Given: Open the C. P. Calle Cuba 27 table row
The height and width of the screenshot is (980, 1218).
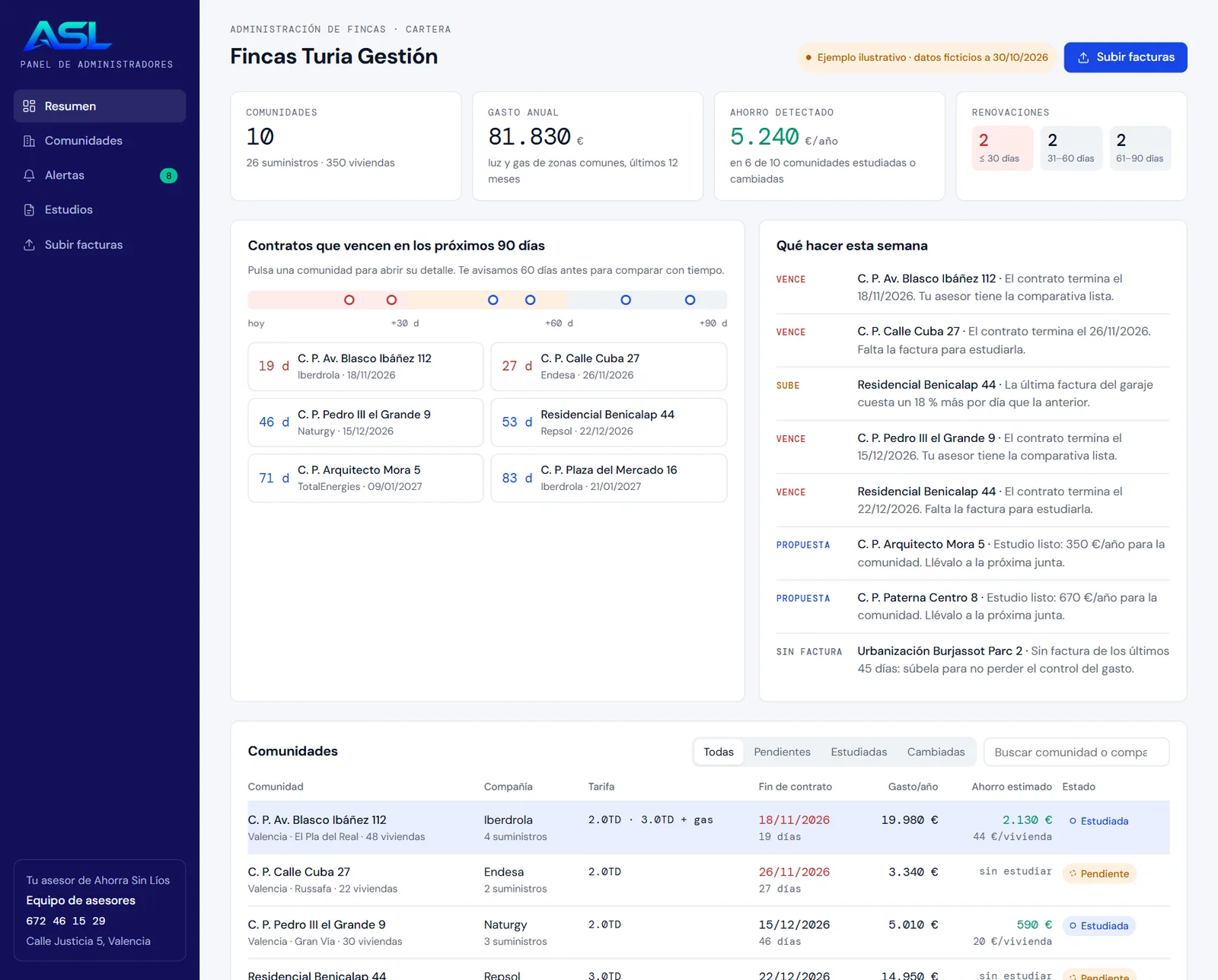Looking at the screenshot, I should click(709, 880).
